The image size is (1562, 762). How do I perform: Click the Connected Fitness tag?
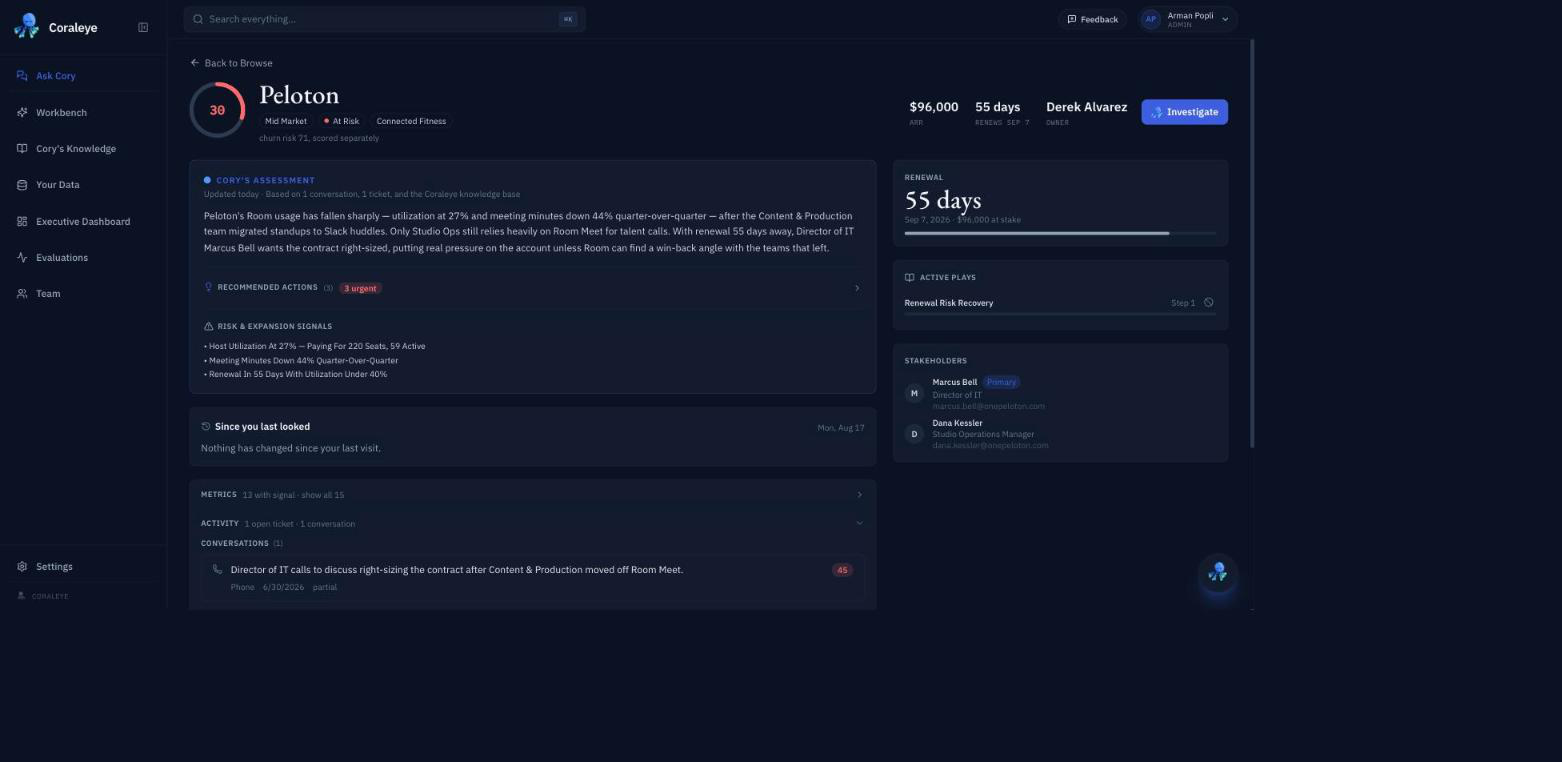[411, 121]
